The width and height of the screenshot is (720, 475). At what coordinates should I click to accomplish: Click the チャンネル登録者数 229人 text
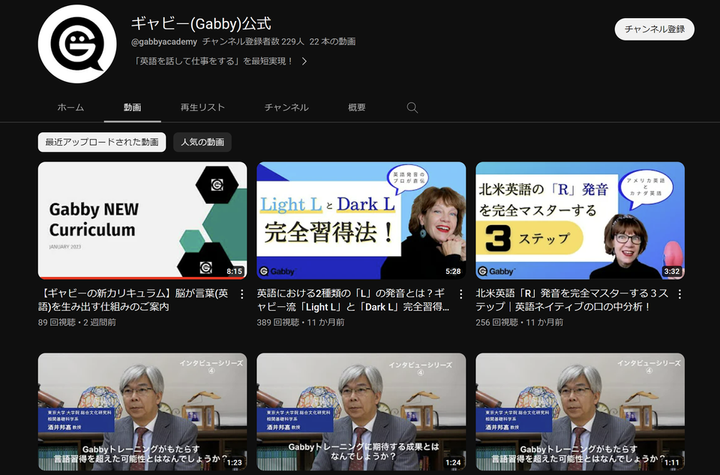point(253,42)
